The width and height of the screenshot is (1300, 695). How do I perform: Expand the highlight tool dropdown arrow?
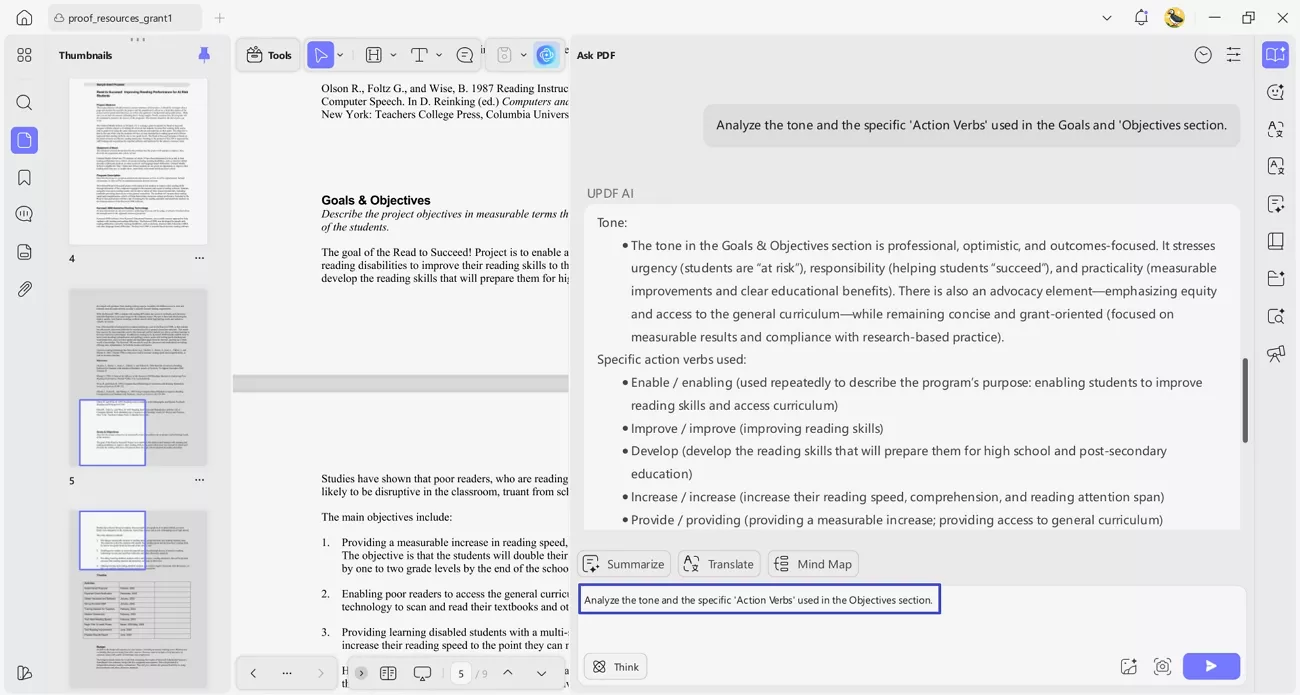pyautogui.click(x=393, y=55)
